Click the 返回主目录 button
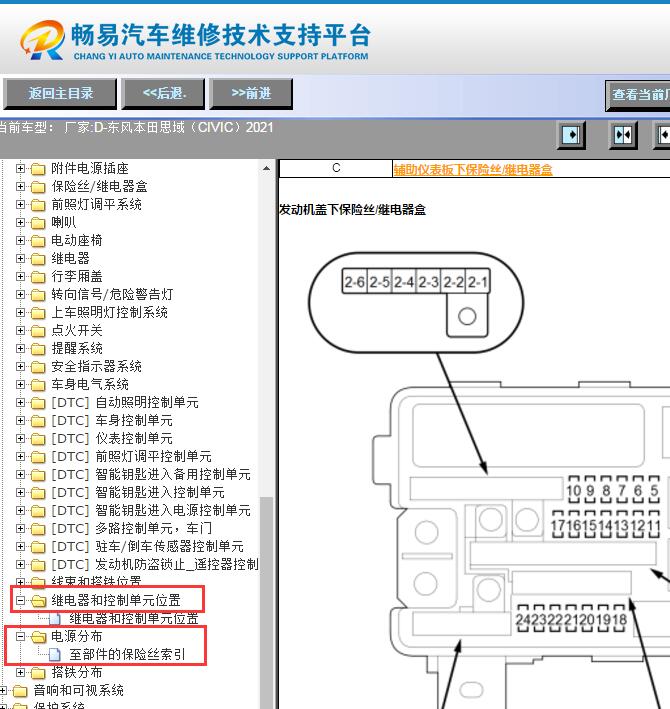 click(x=60, y=94)
